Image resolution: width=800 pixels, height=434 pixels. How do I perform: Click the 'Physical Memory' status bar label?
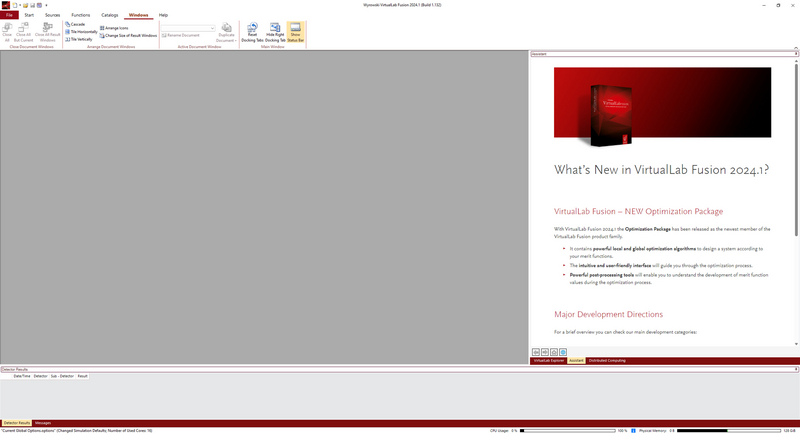tap(653, 431)
